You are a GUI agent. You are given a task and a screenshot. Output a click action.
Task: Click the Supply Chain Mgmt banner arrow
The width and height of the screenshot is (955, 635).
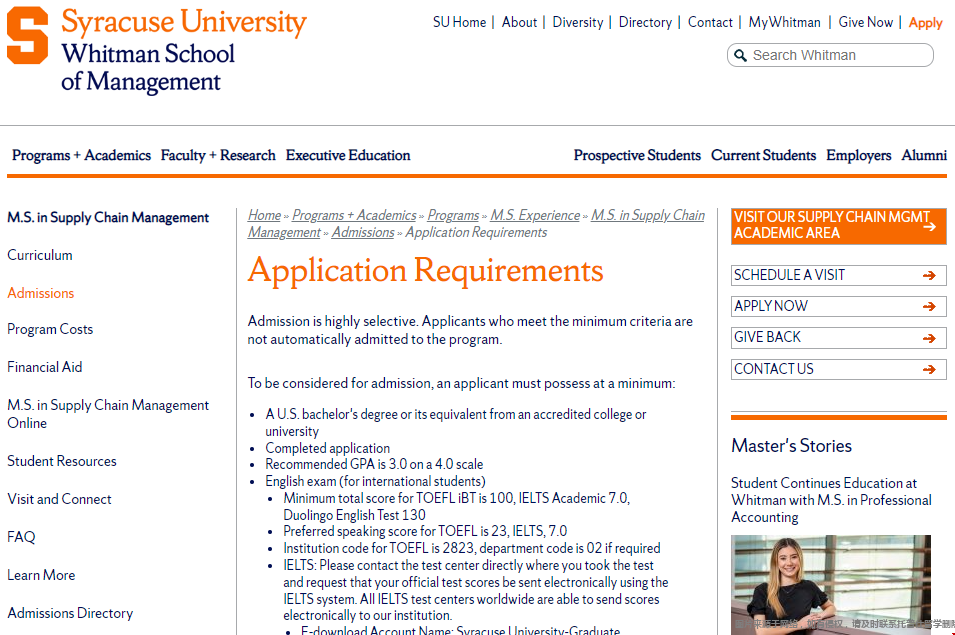[929, 226]
